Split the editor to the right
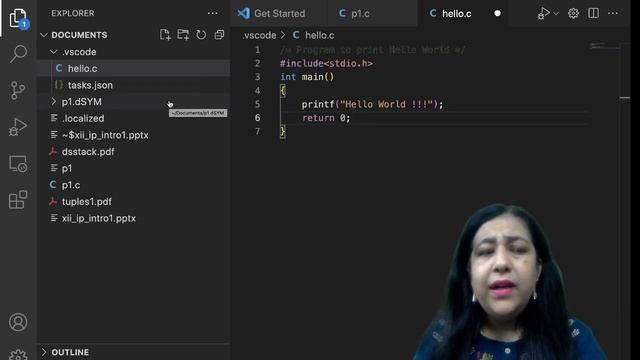This screenshot has height=360, width=640. (x=593, y=13)
